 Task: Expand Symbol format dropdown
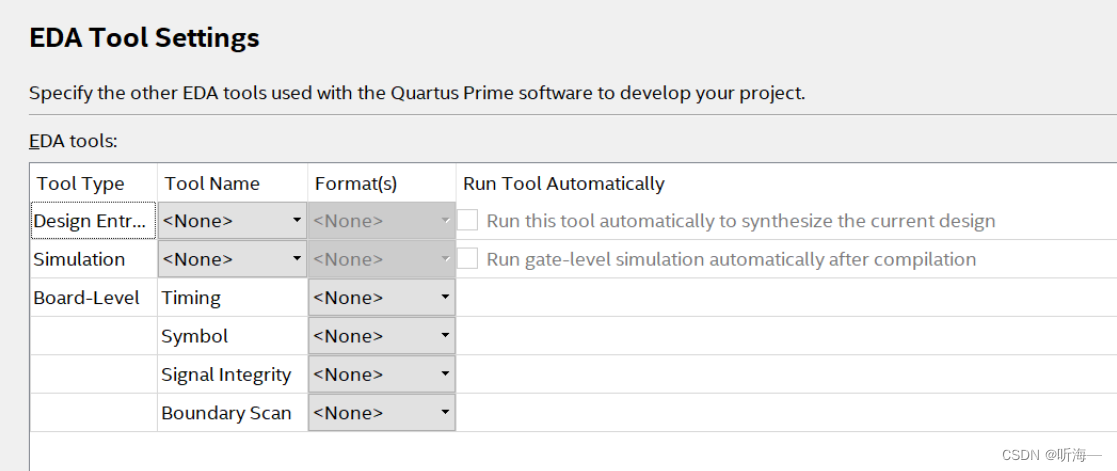click(381, 336)
